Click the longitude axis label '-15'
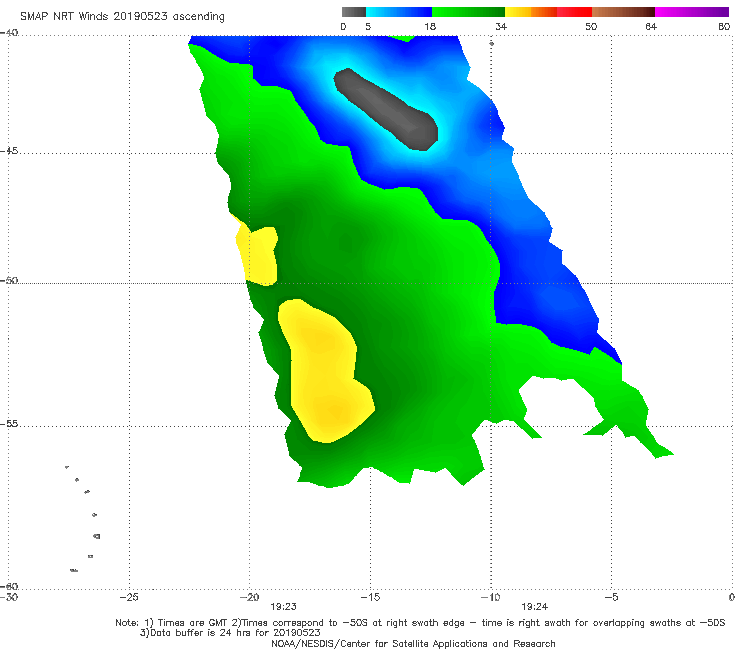740x650 pixels. pyautogui.click(x=370, y=597)
